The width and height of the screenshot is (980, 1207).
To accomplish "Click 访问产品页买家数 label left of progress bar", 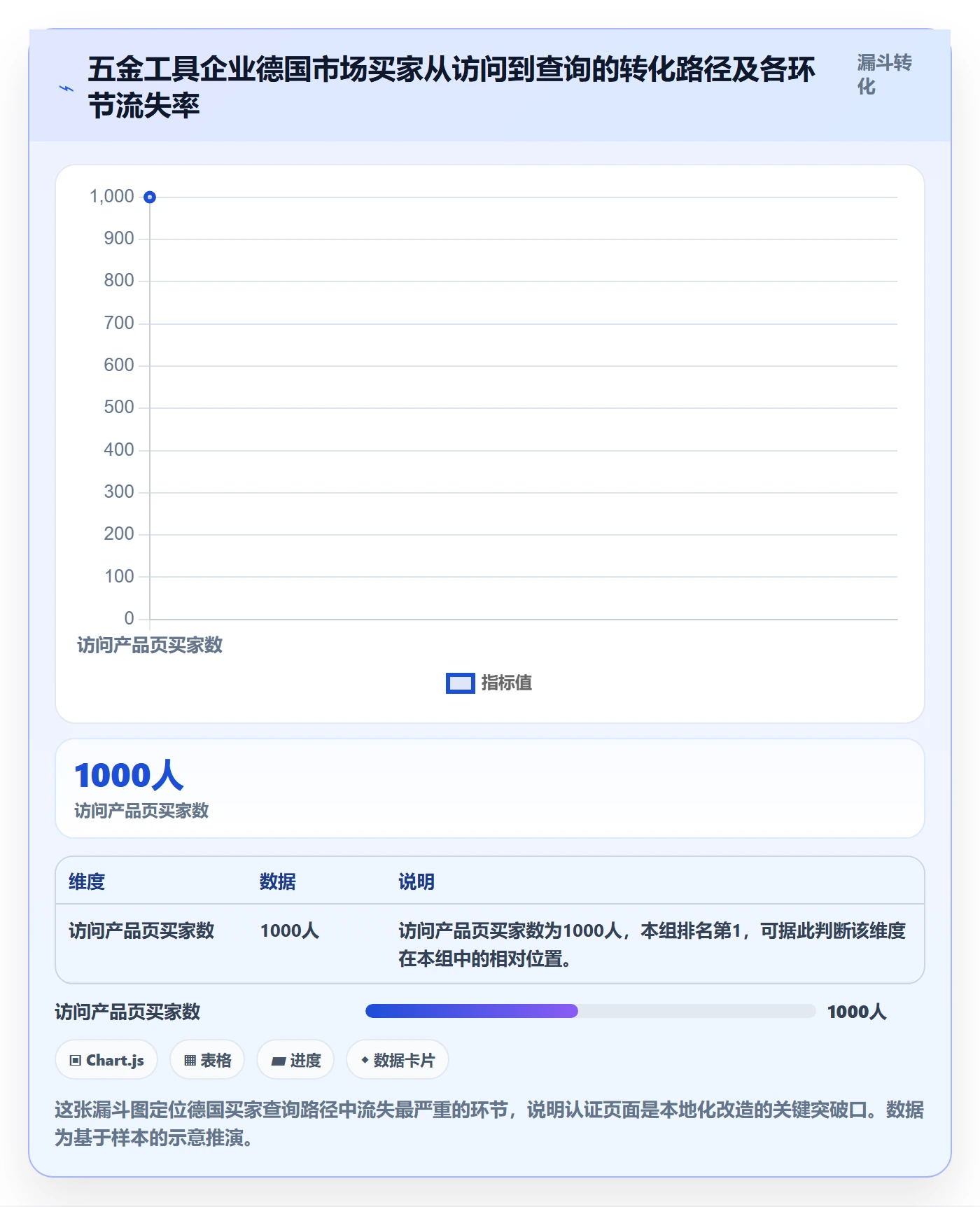I will (x=127, y=1012).
